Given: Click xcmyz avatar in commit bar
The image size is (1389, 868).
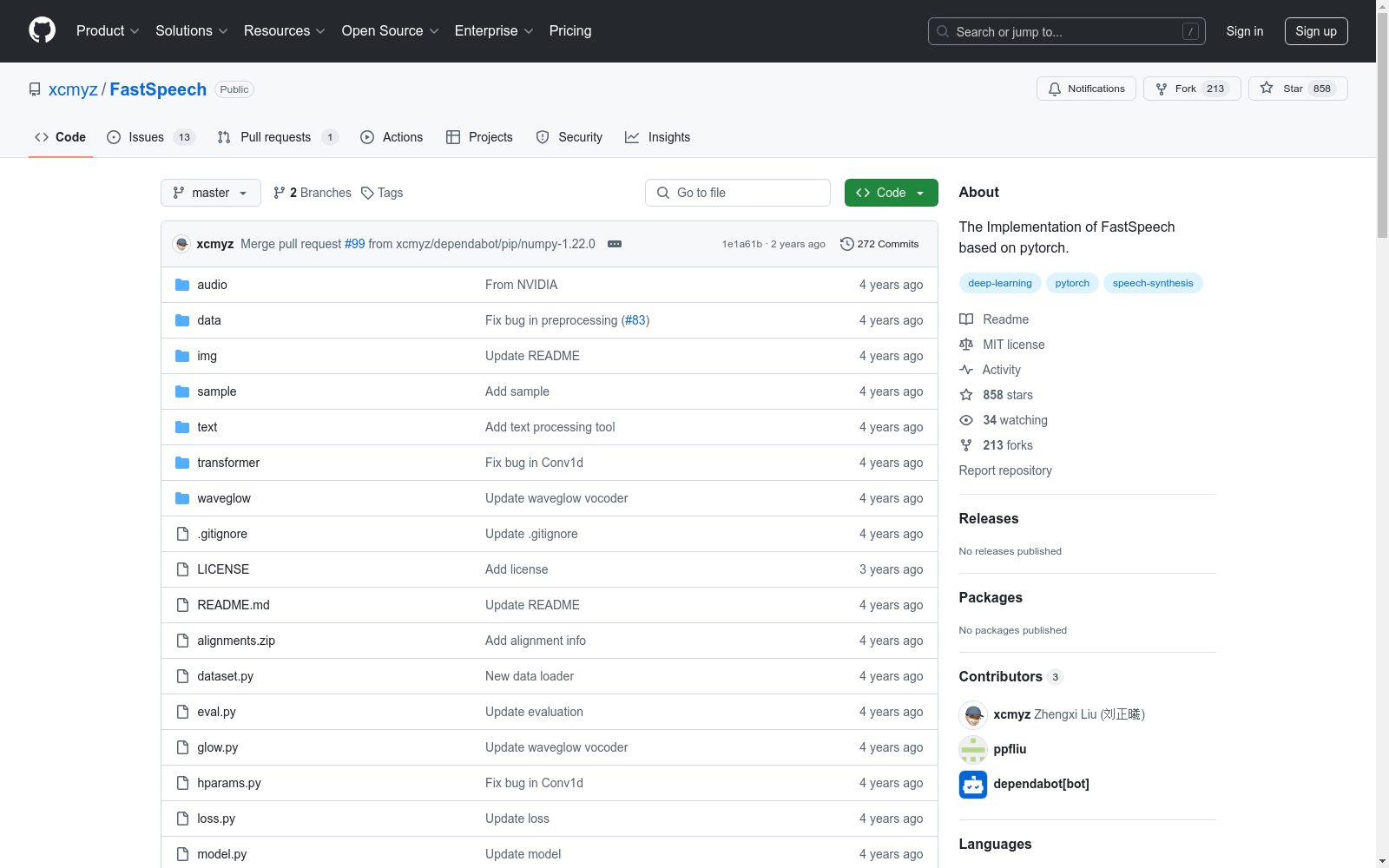Looking at the screenshot, I should point(181,244).
